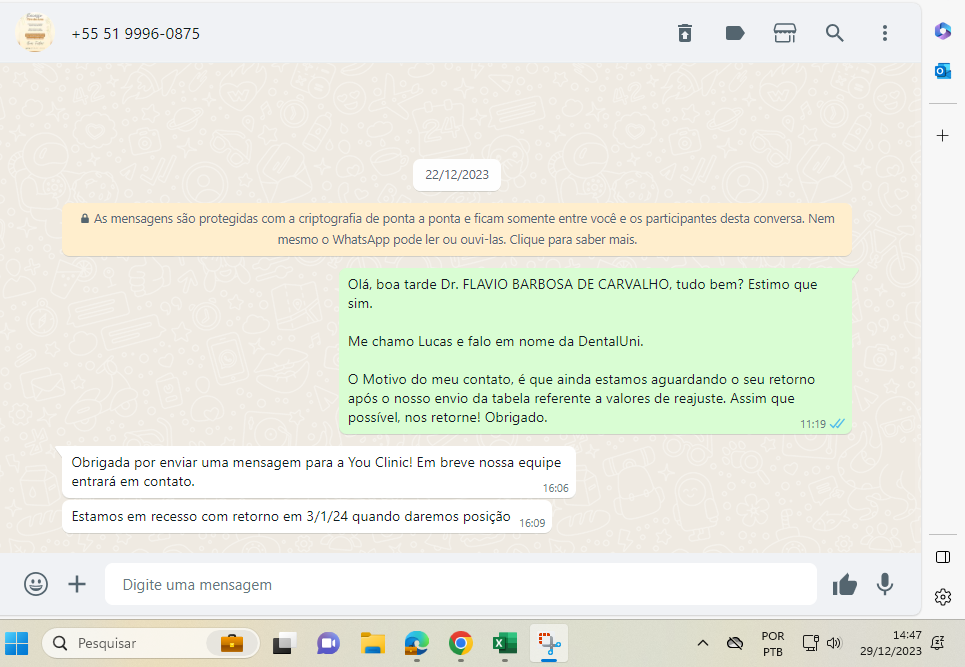The height and width of the screenshot is (667, 965).
Task: Open File Explorer from the taskbar
Action: (372, 644)
